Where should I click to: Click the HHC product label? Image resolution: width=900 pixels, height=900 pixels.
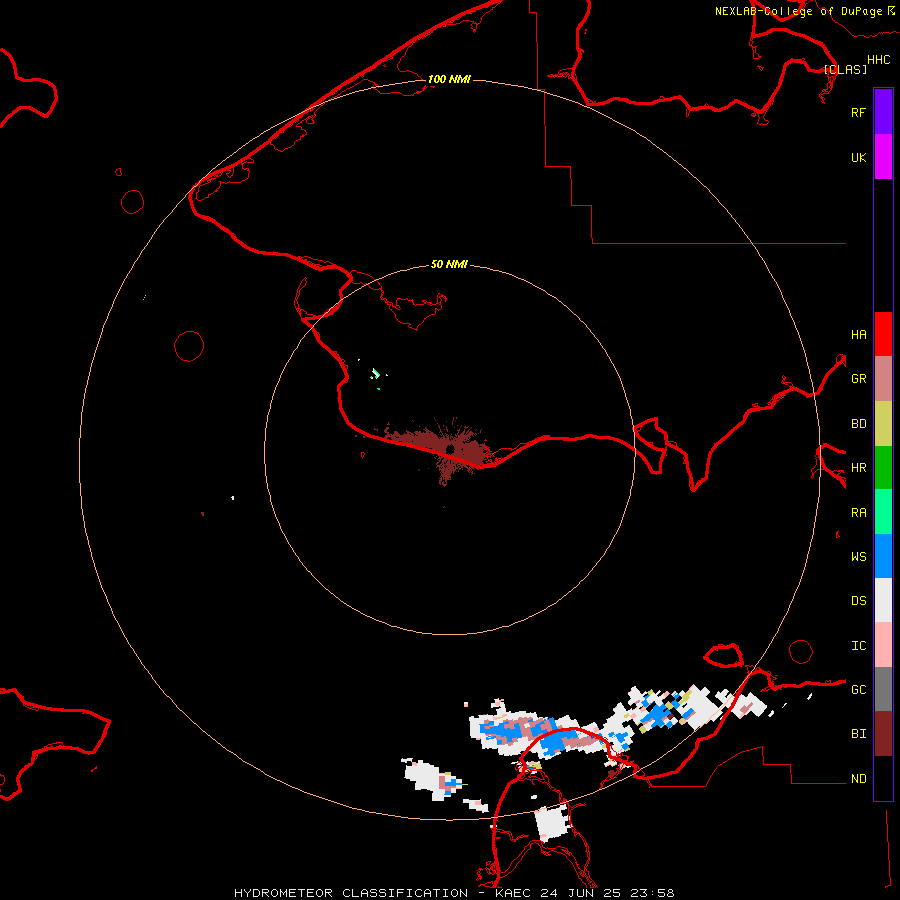point(878,59)
